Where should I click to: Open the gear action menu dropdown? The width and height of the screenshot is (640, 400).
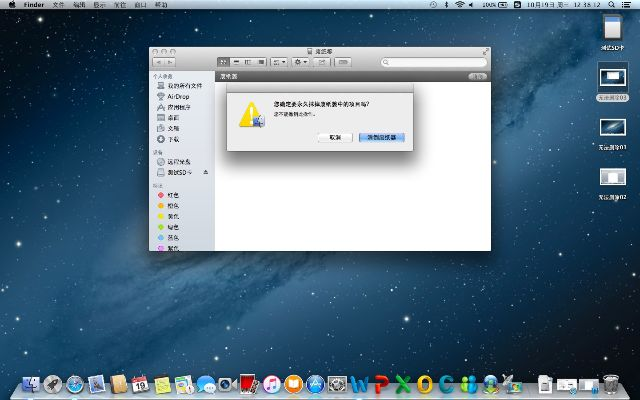[x=300, y=62]
